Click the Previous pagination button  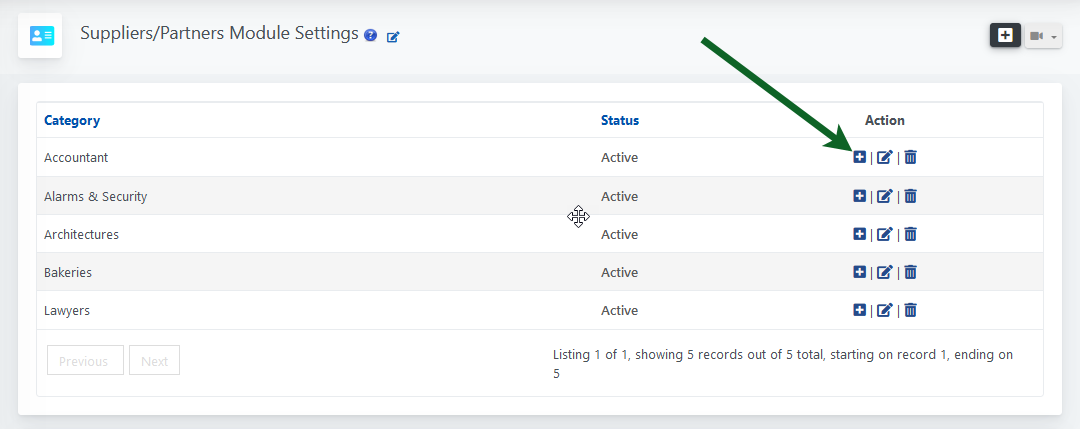coord(85,361)
